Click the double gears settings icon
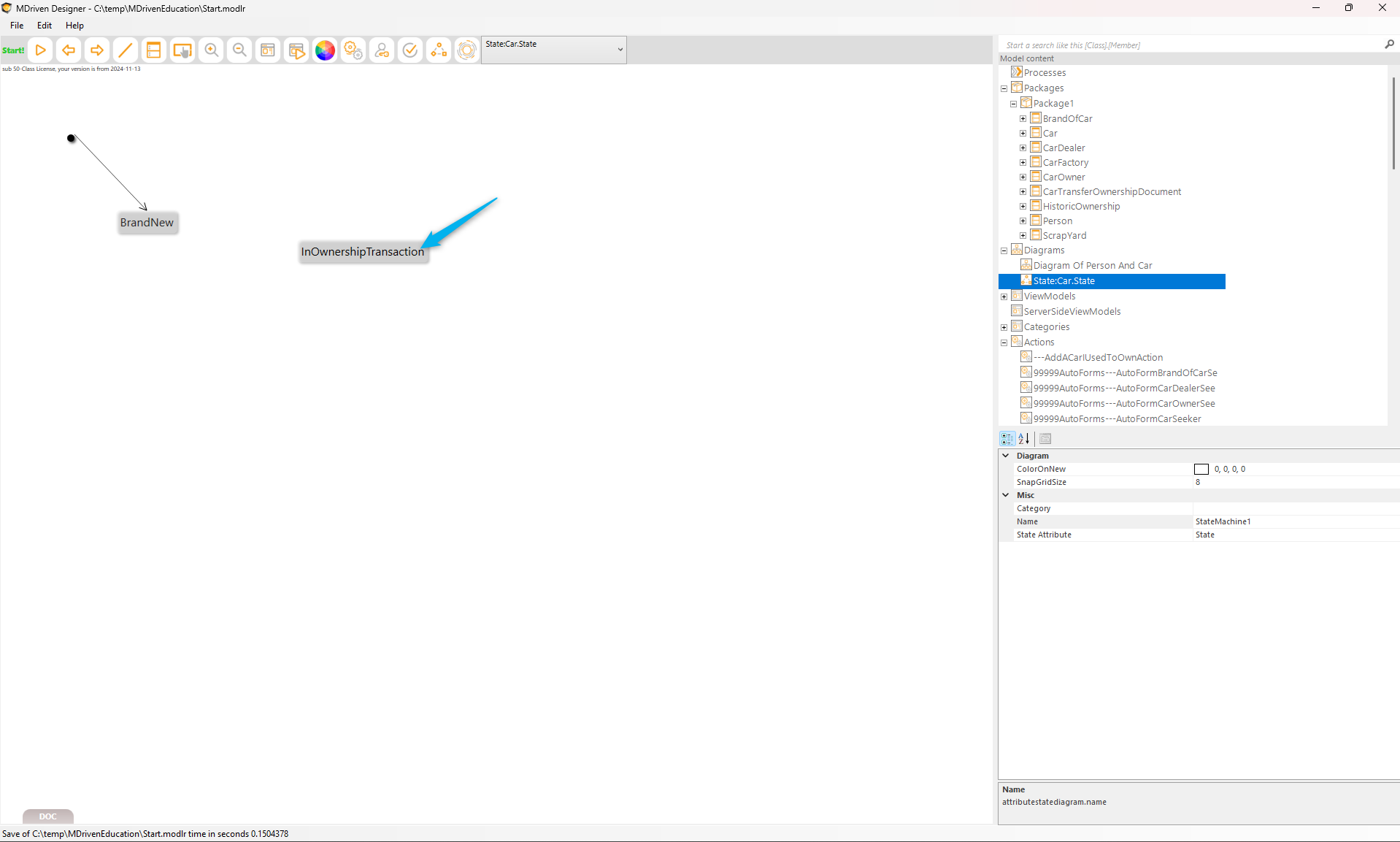The image size is (1400, 842). click(353, 50)
